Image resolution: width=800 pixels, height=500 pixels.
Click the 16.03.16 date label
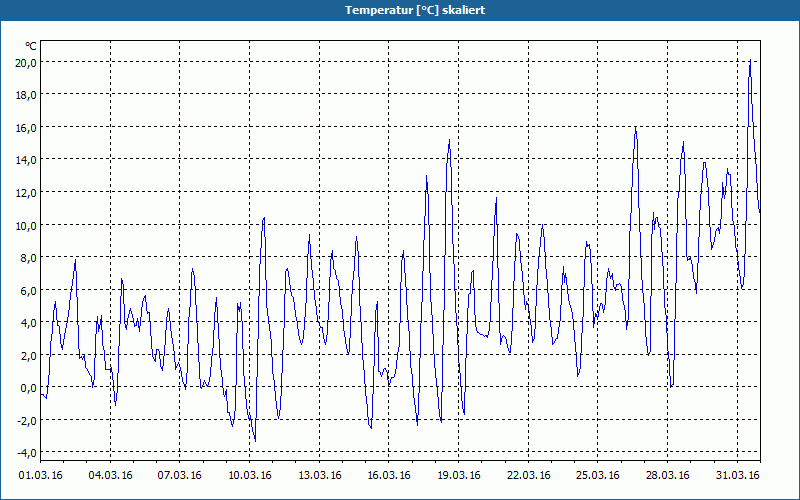pos(389,476)
